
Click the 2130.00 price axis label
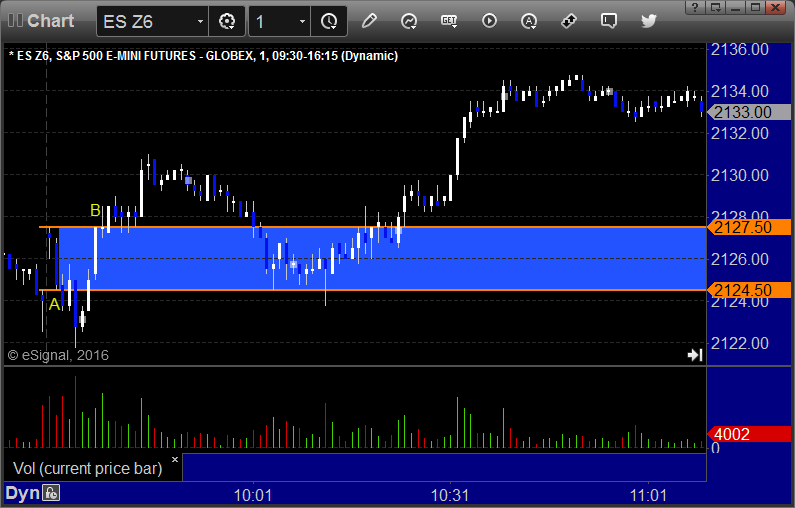tap(740, 175)
